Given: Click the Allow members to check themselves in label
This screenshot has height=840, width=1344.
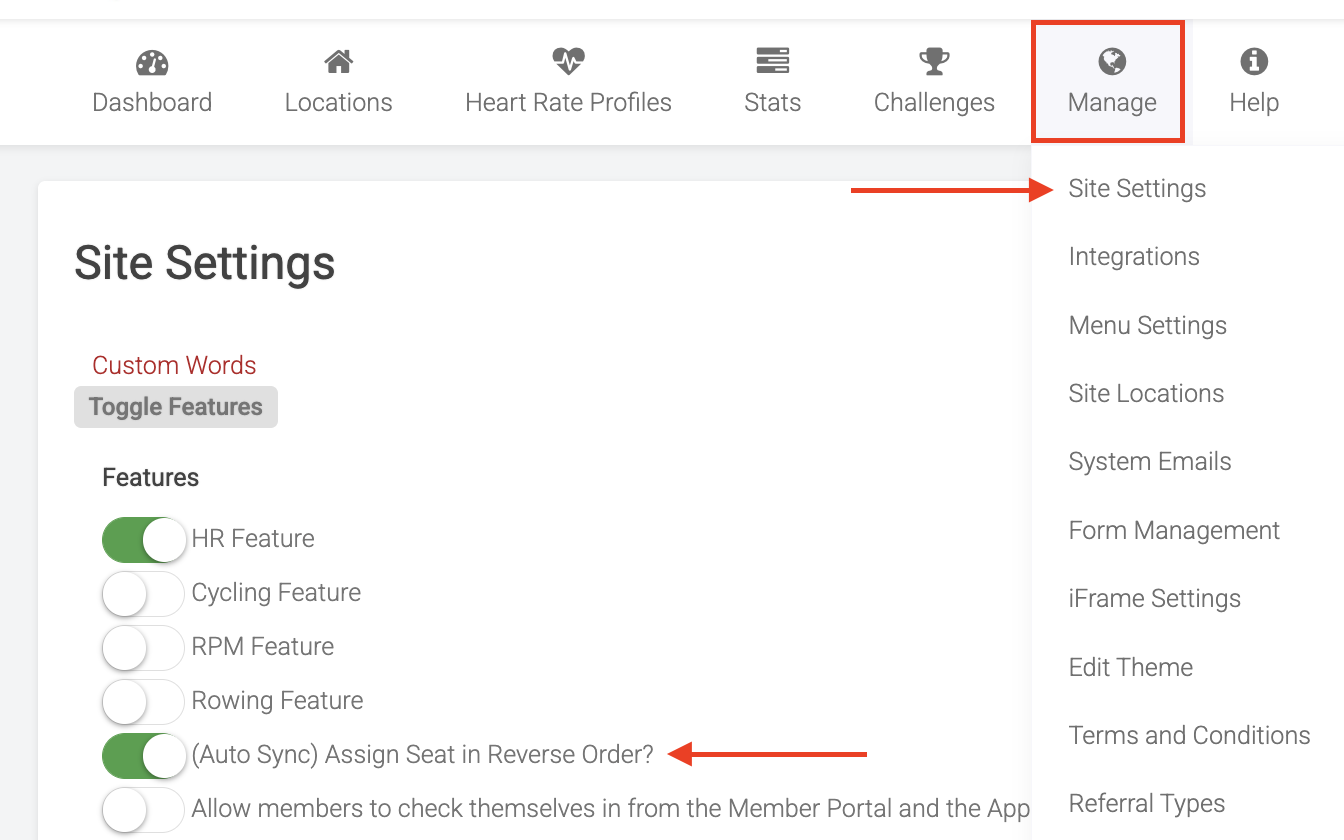Looking at the screenshot, I should (x=611, y=808).
